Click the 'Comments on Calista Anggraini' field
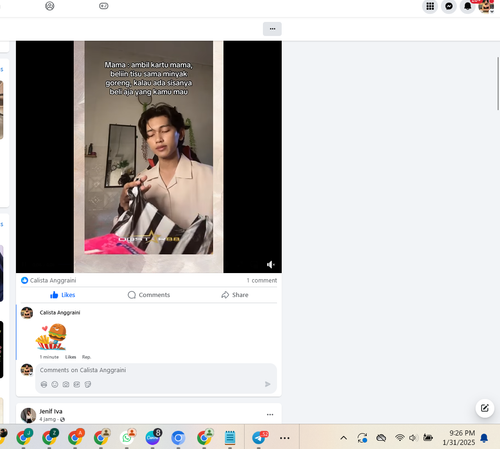Image resolution: width=500 pixels, height=449 pixels. coord(156,370)
